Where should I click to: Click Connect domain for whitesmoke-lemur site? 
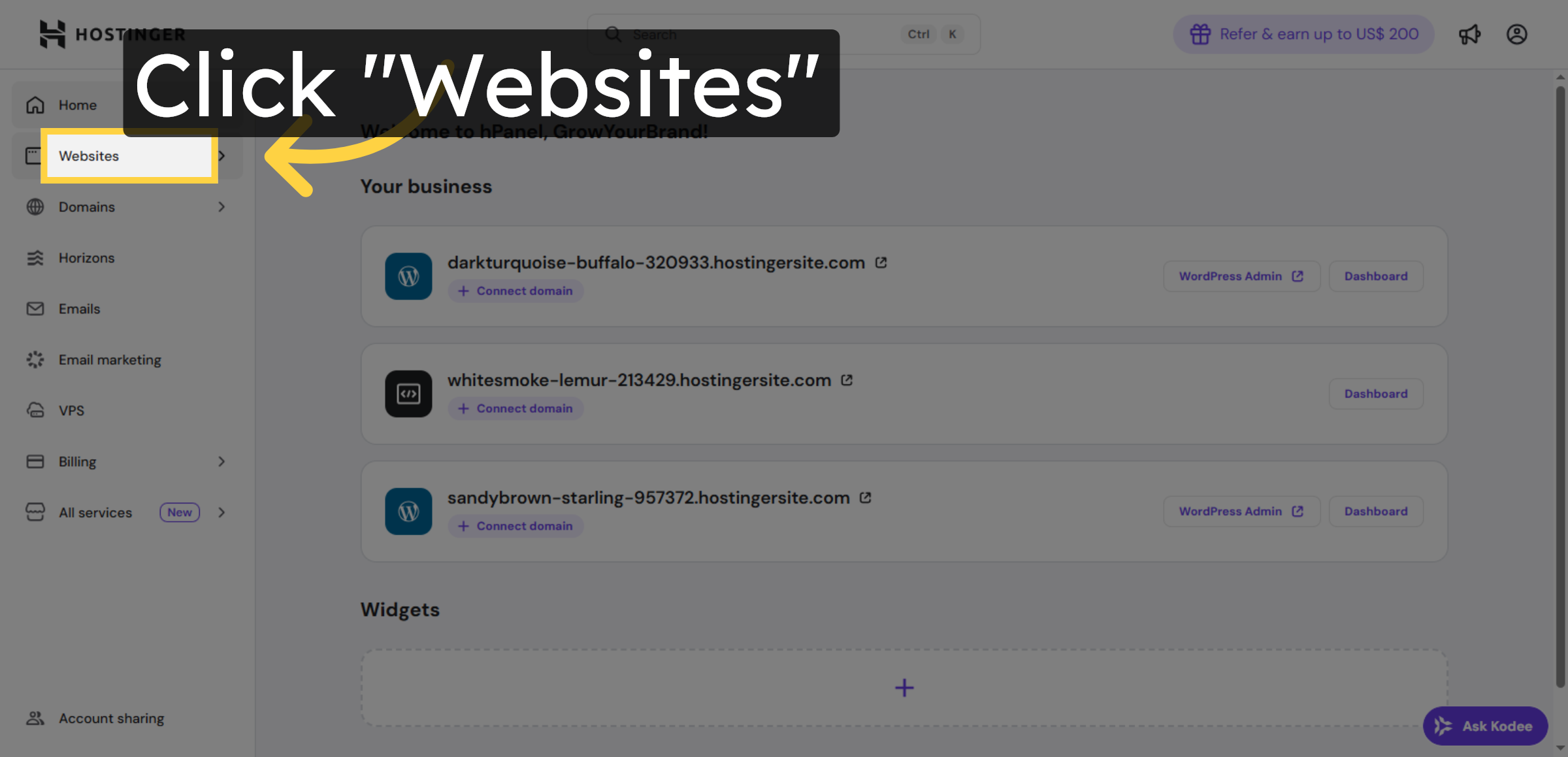(x=515, y=408)
